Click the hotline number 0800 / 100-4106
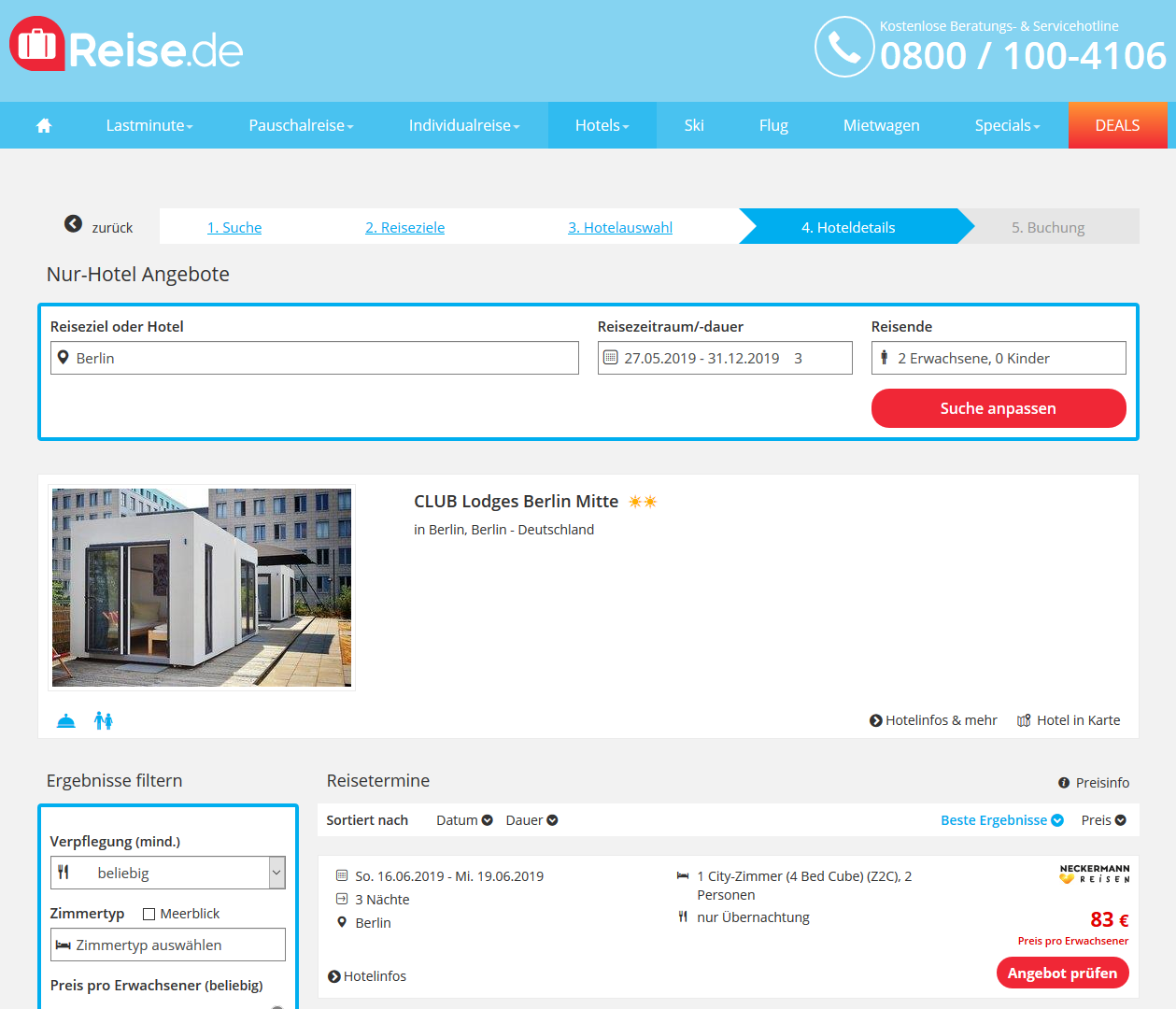Image resolution: width=1176 pixels, height=1009 pixels. pyautogui.click(x=1023, y=56)
